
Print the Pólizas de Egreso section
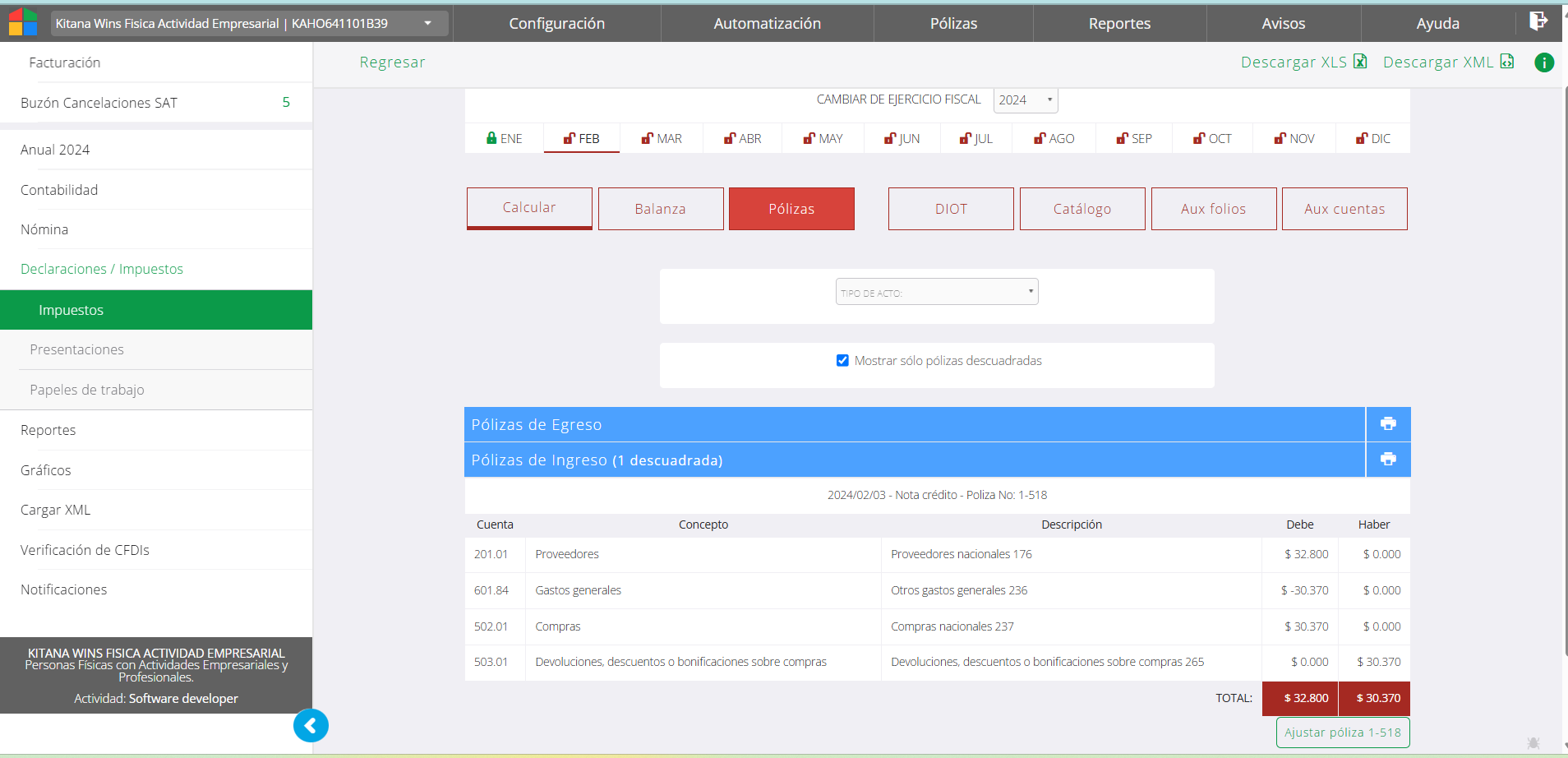pyautogui.click(x=1388, y=424)
